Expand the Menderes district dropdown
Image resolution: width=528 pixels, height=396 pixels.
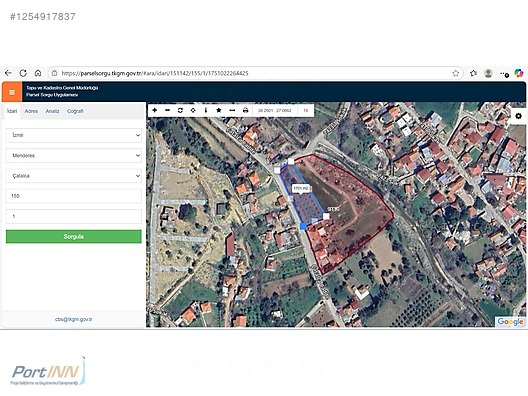coord(74,156)
